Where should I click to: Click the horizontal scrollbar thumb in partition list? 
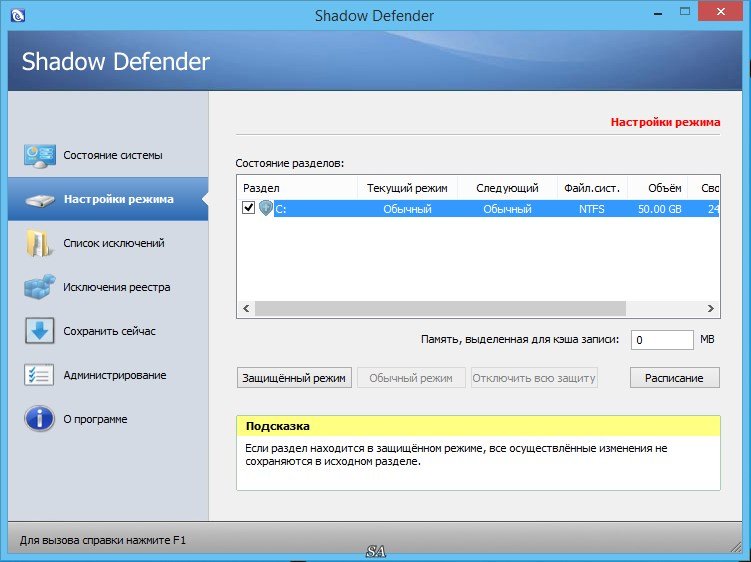[440, 309]
